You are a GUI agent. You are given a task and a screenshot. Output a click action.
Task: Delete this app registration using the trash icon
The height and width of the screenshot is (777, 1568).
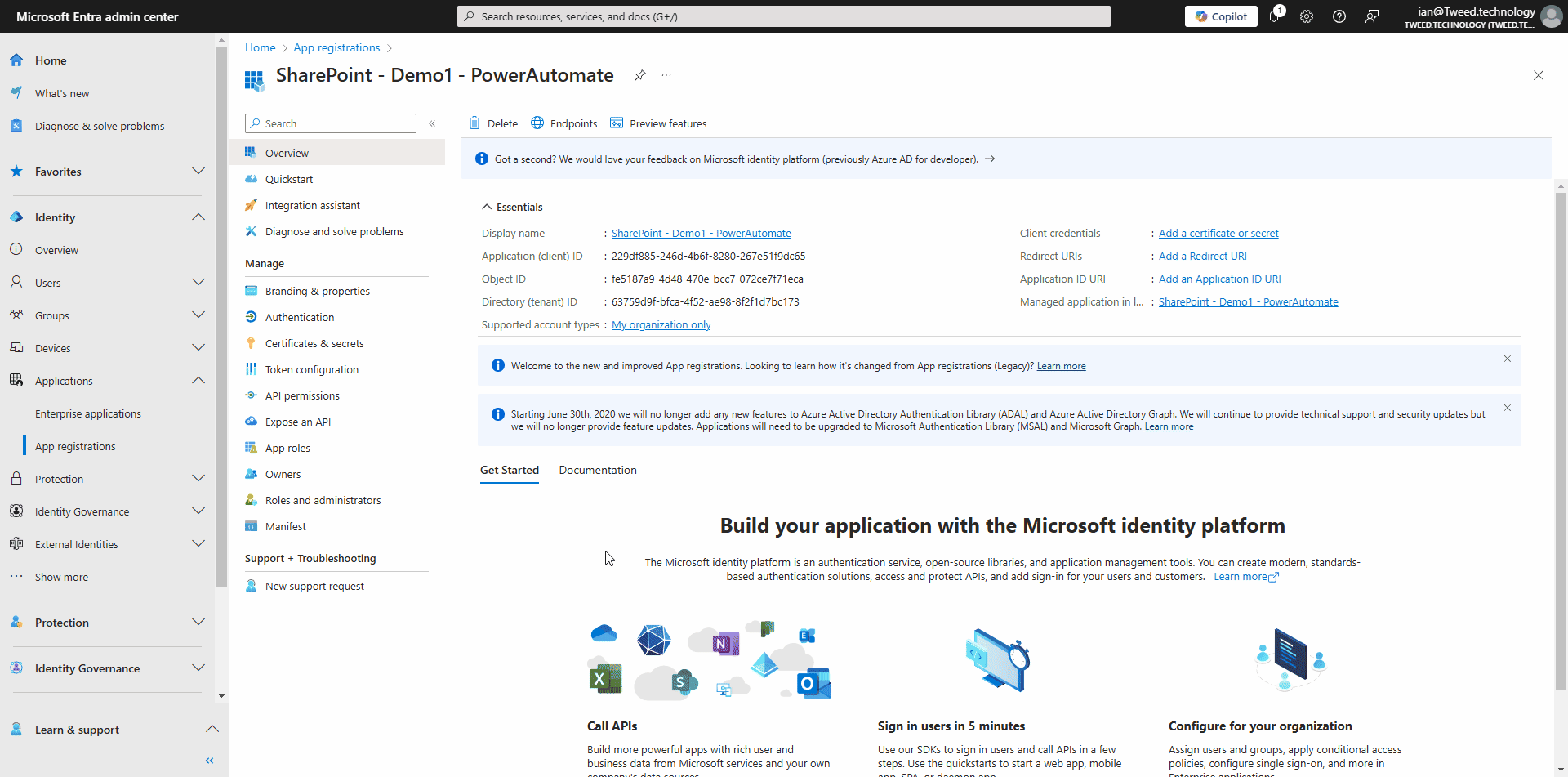pos(493,123)
